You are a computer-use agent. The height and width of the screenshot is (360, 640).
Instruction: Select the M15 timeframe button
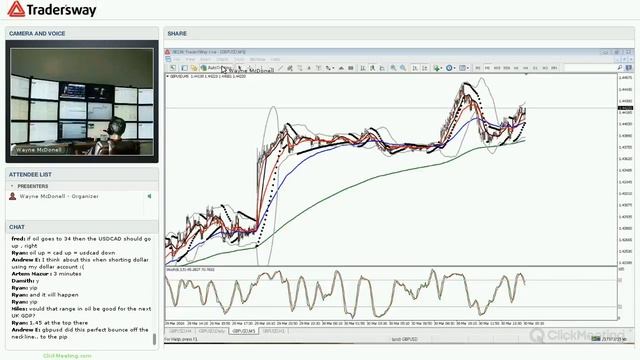pyautogui.click(x=497, y=68)
